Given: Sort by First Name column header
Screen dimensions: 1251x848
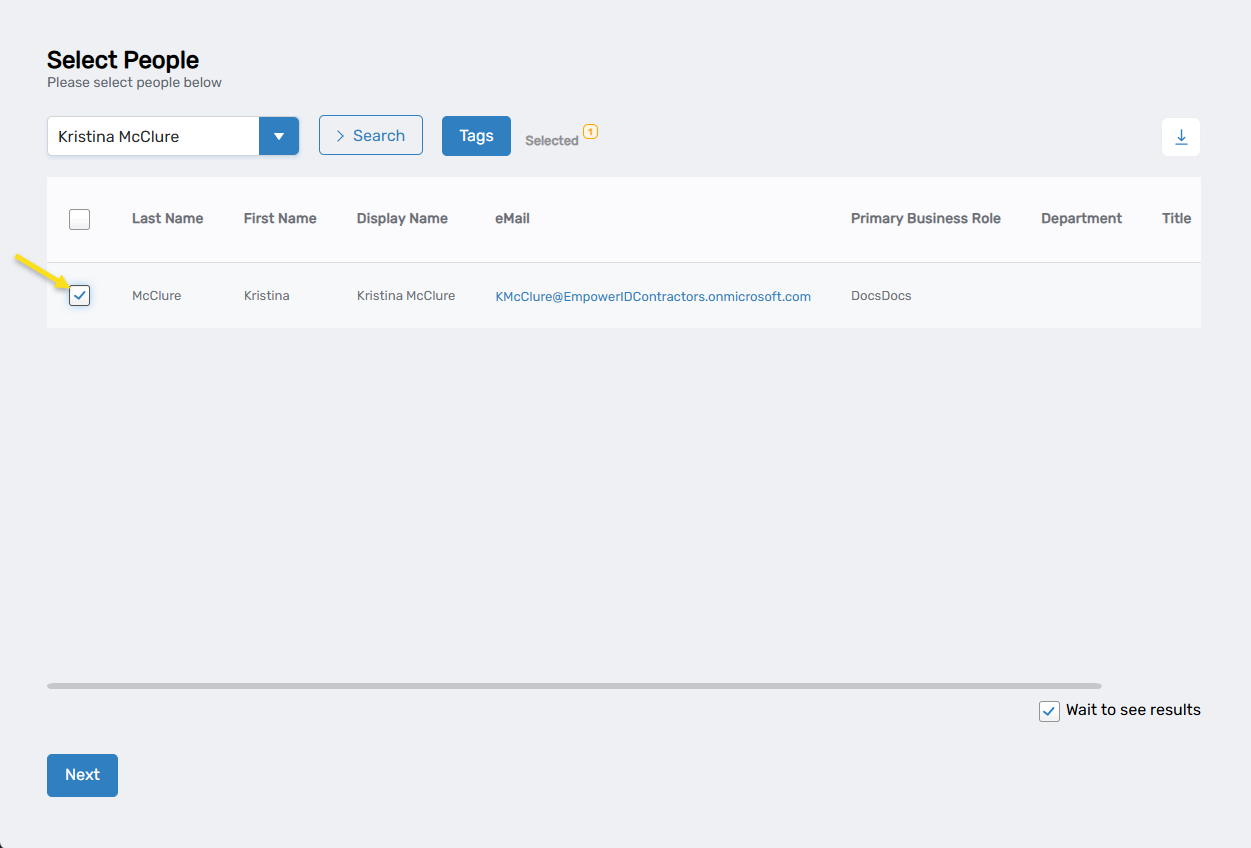Looking at the screenshot, I should click(x=280, y=218).
